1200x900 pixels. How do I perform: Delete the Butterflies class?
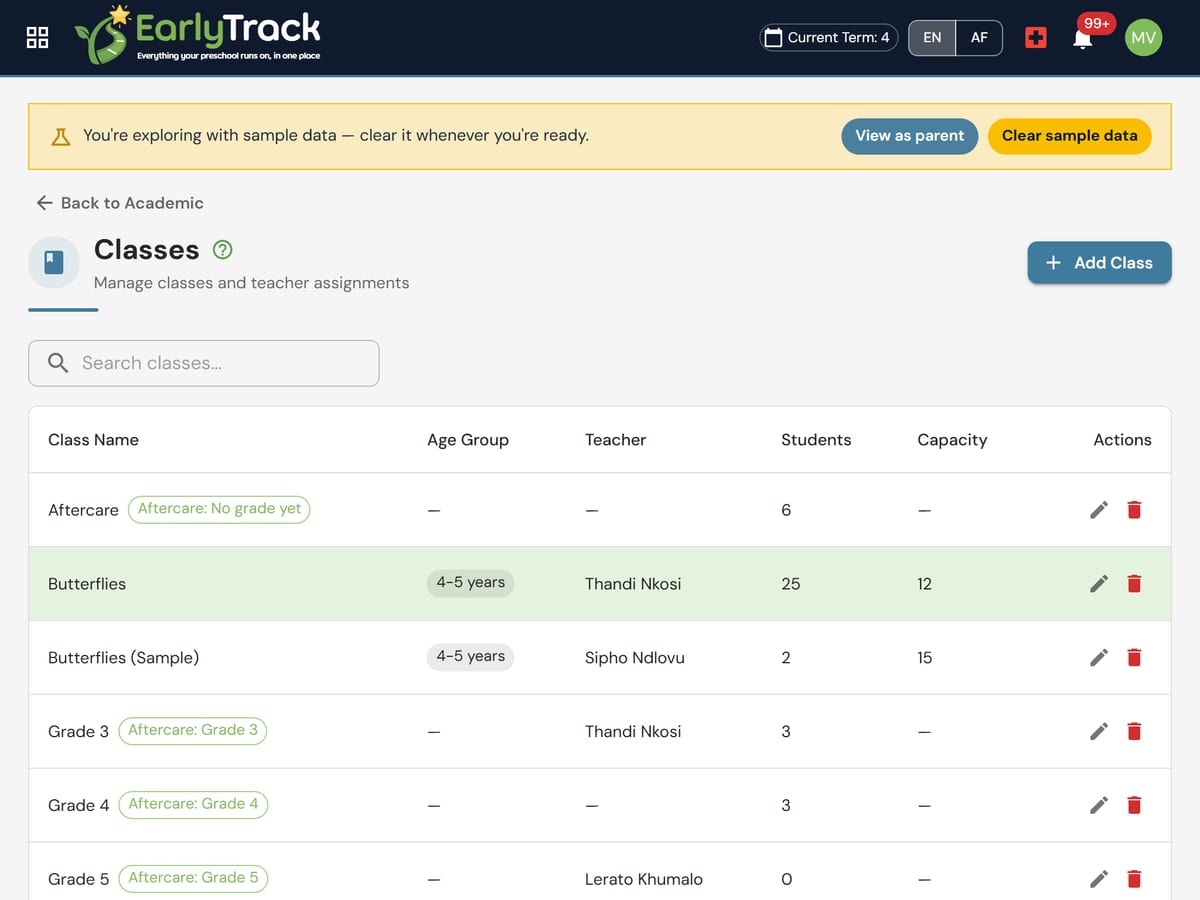[x=1134, y=584]
